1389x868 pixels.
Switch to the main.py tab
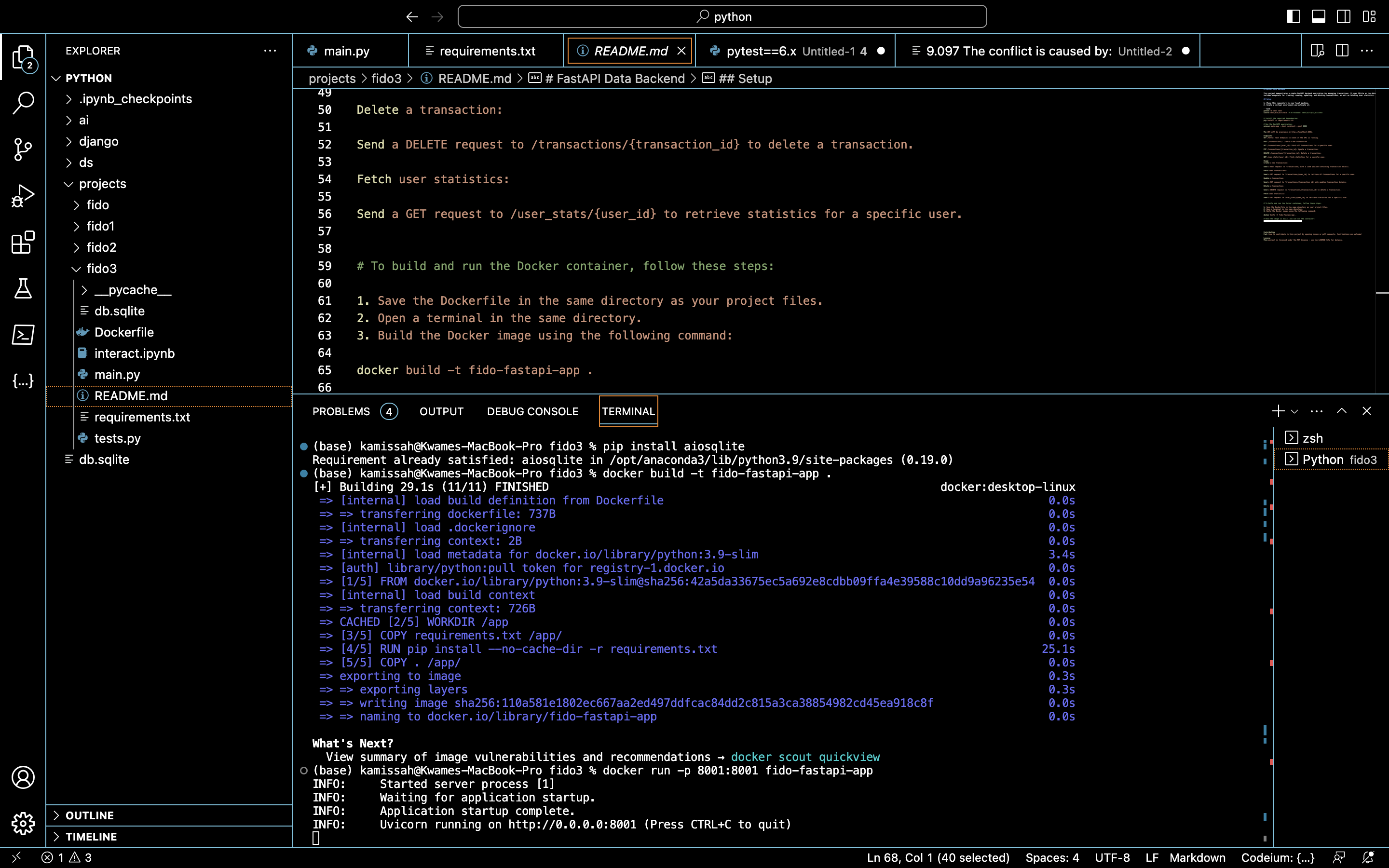pyautogui.click(x=351, y=51)
